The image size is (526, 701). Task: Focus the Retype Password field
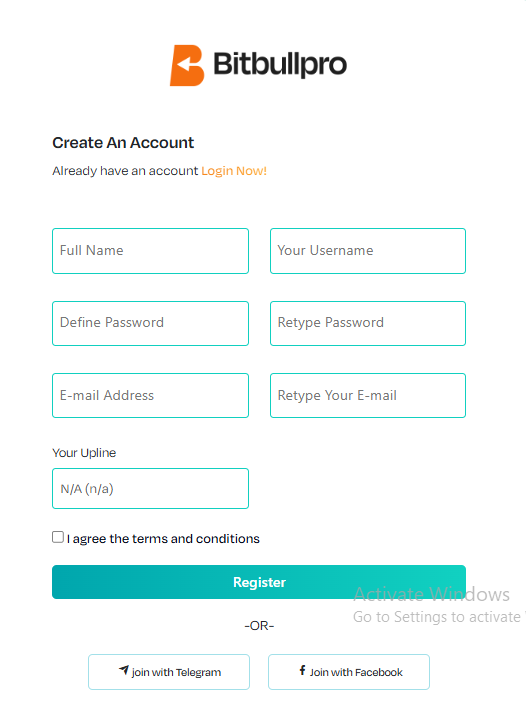tap(368, 323)
